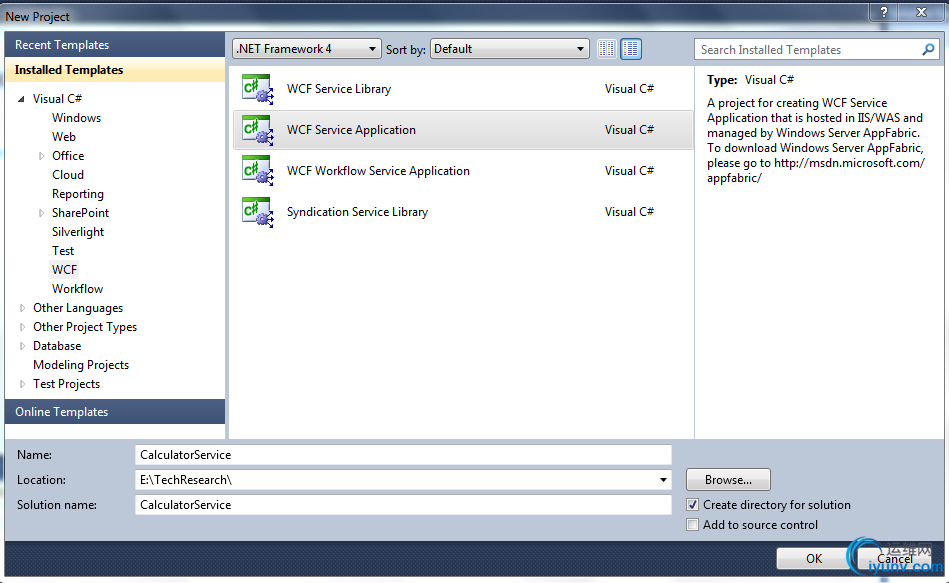
Task: Click the WCF Service Library template icon
Action: coord(257,89)
